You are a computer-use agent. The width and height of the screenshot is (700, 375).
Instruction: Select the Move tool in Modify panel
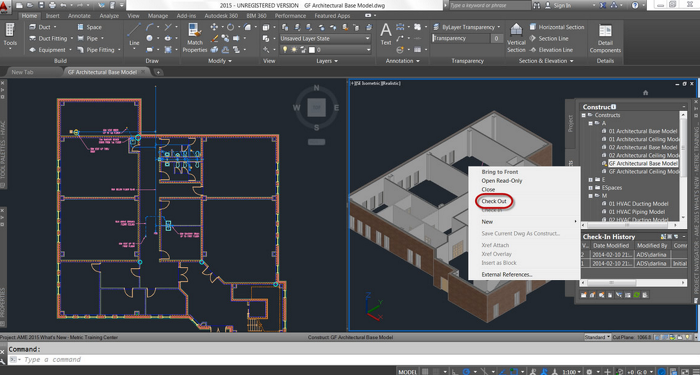[214, 27]
